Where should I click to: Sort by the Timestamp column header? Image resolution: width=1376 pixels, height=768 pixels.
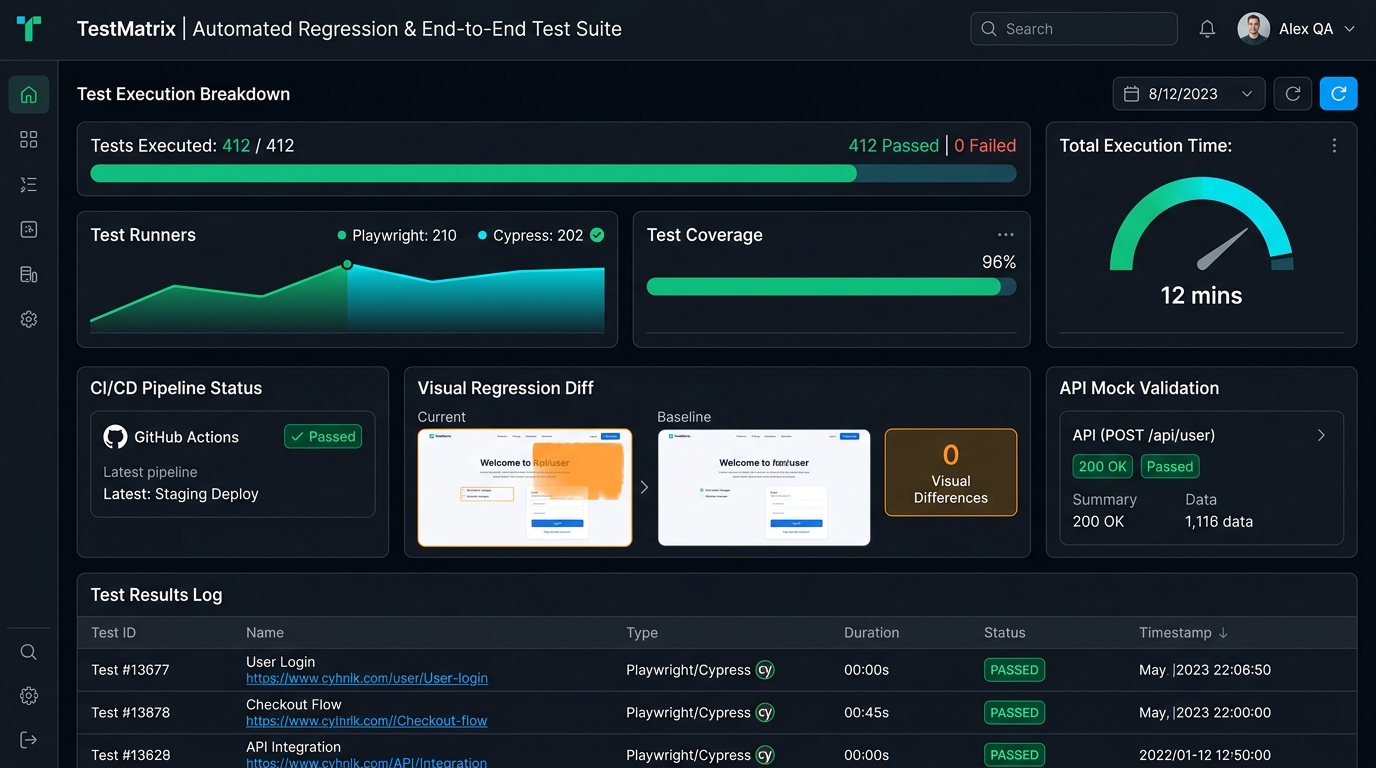pos(1184,633)
